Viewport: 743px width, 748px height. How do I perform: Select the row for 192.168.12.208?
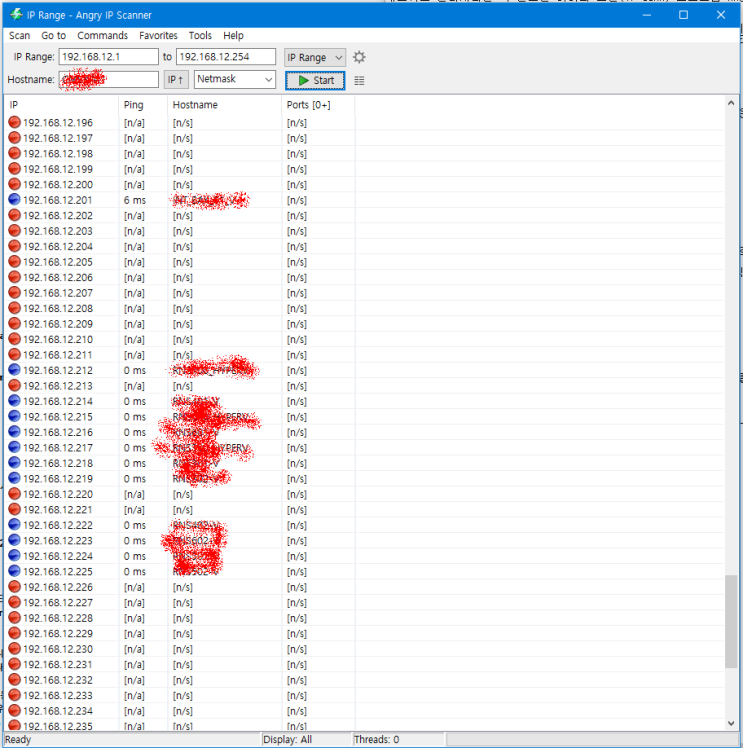[364, 308]
